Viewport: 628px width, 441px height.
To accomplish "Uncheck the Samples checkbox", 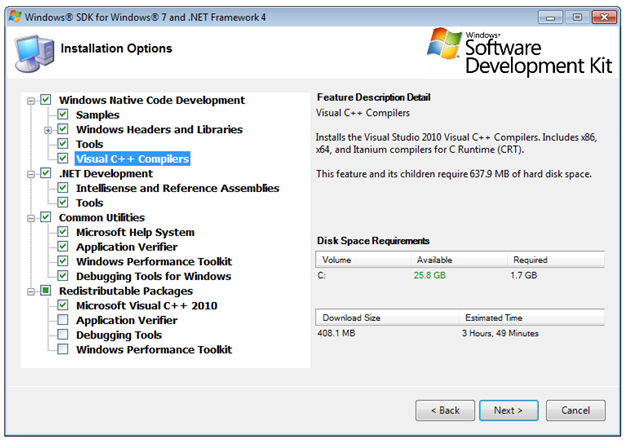I will click(x=62, y=115).
